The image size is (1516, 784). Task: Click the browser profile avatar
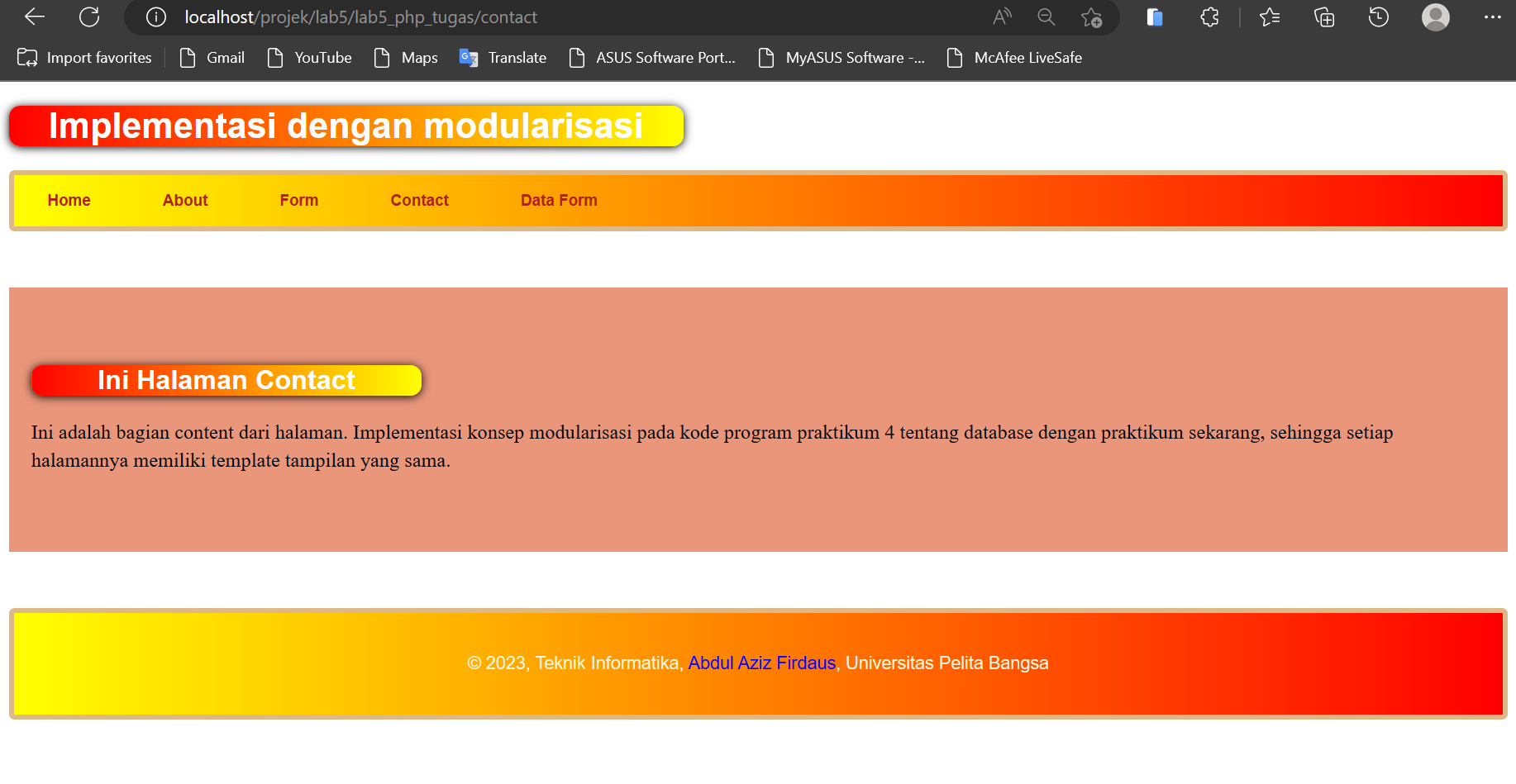pyautogui.click(x=1436, y=17)
